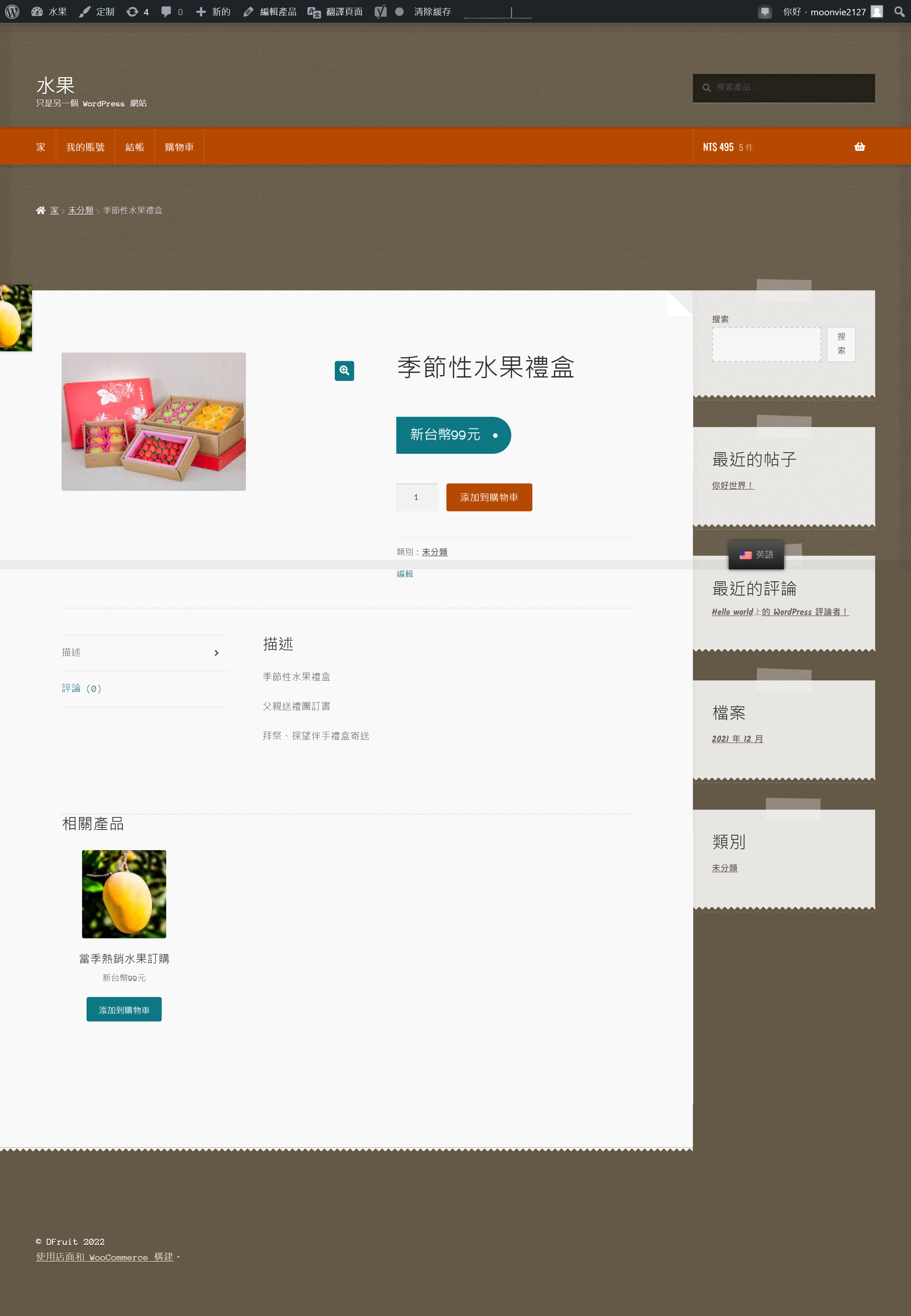Switch to the 評論 (0) reviews tab
The image size is (911, 1316).
pyautogui.click(x=81, y=688)
